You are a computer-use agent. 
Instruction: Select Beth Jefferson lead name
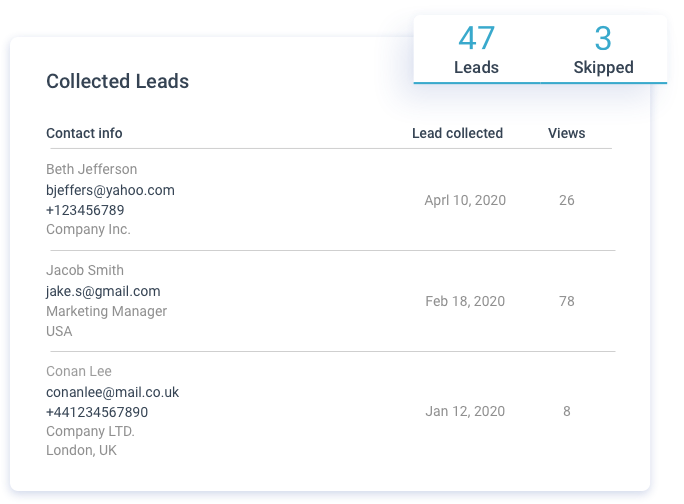point(92,169)
